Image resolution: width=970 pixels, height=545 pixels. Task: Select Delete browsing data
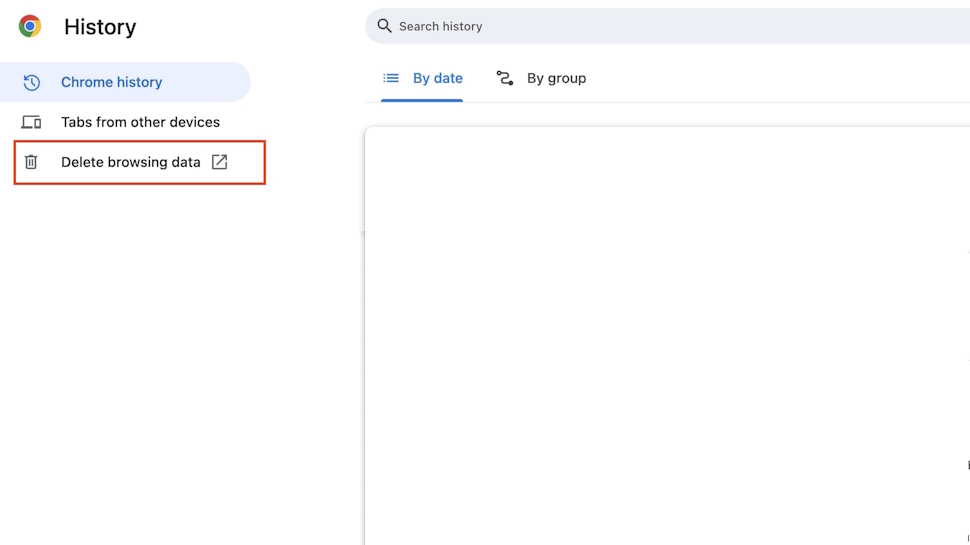click(x=140, y=162)
